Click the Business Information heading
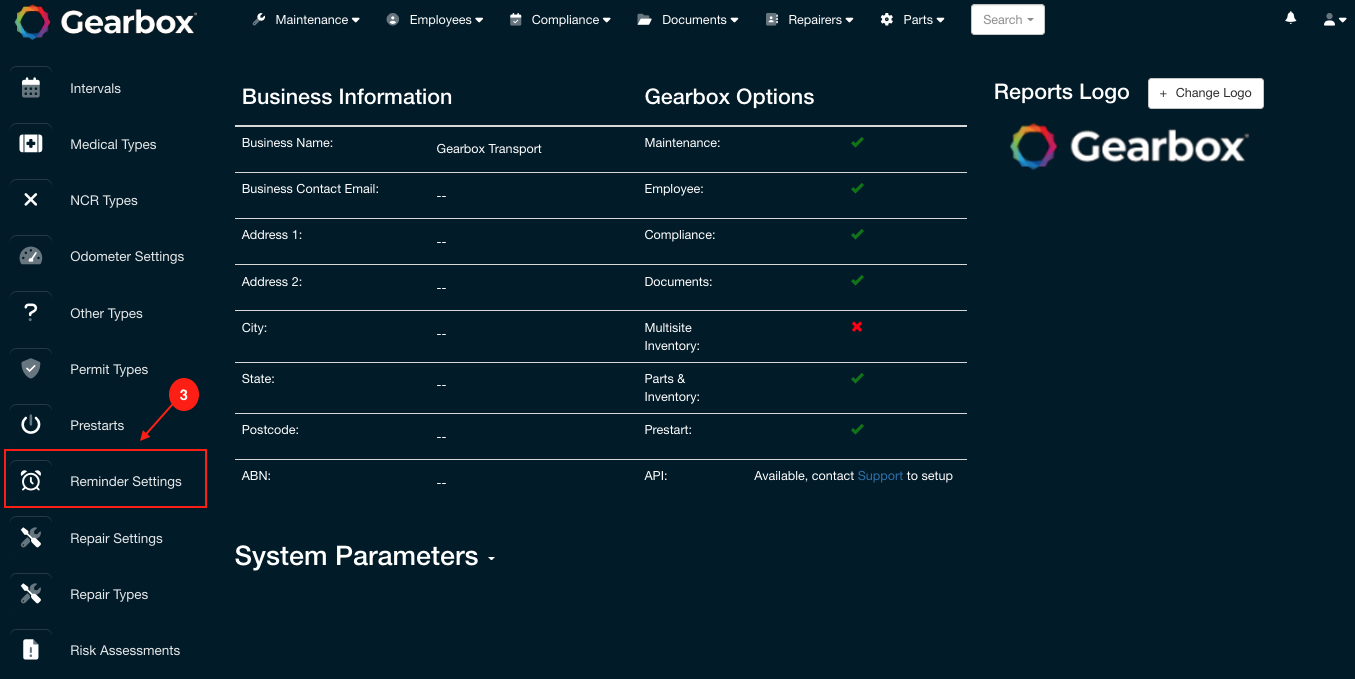 tap(347, 97)
